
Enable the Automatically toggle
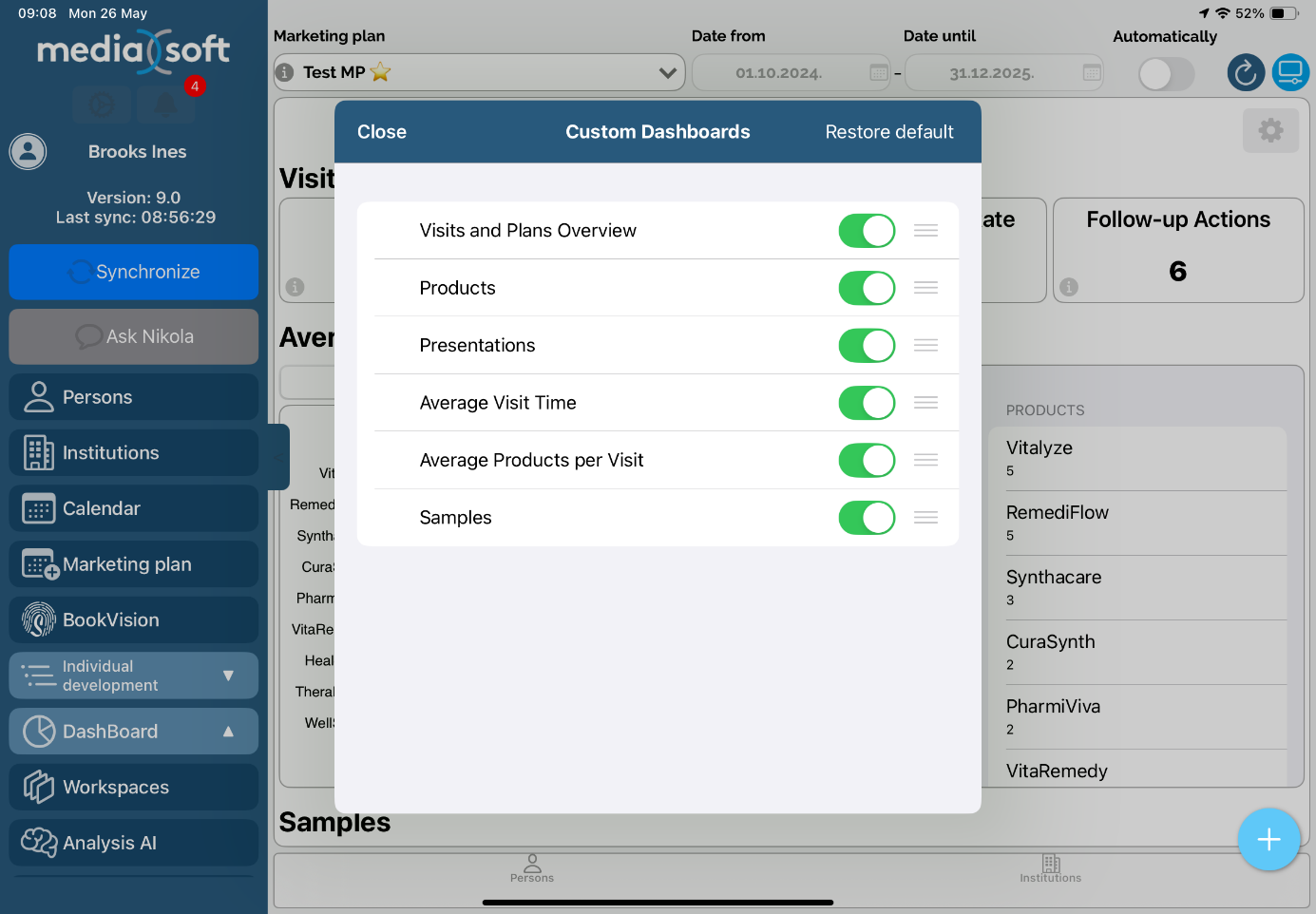click(1166, 73)
